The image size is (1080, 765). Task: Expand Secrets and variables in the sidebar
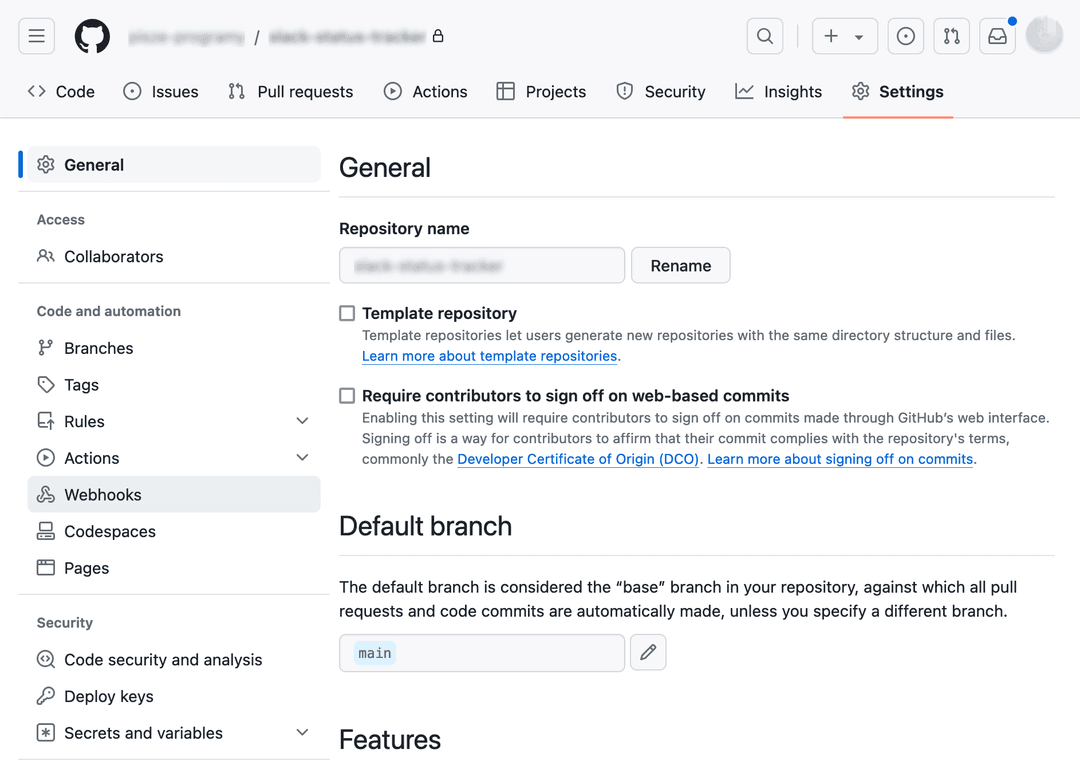(302, 733)
